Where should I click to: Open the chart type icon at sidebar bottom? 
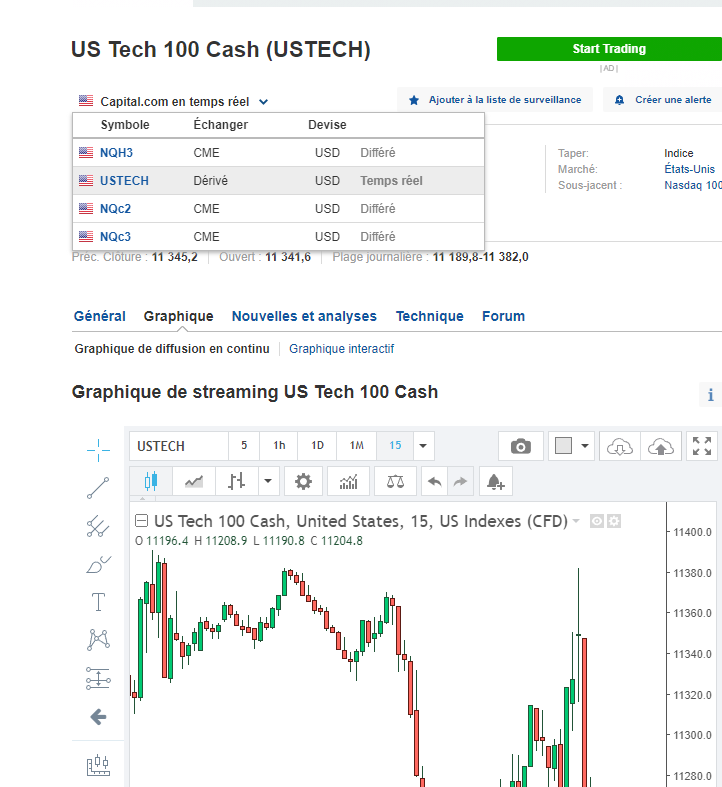click(98, 765)
